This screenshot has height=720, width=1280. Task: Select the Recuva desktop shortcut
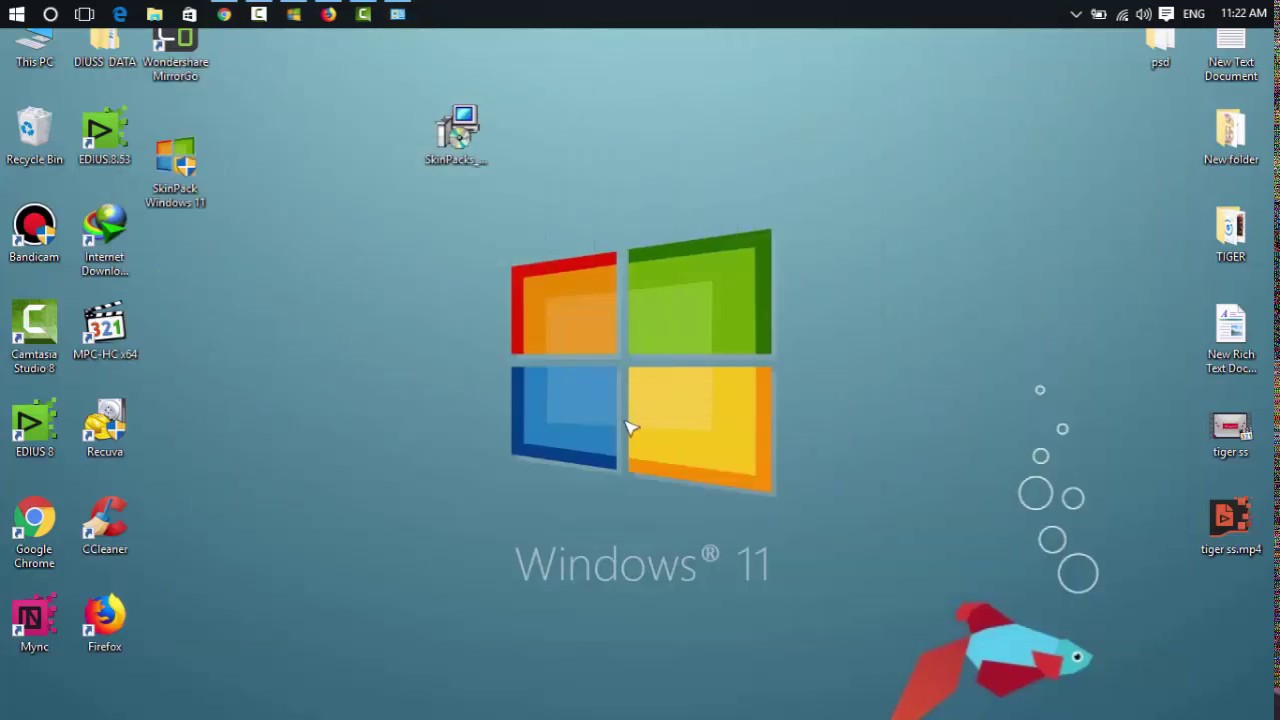coord(104,429)
